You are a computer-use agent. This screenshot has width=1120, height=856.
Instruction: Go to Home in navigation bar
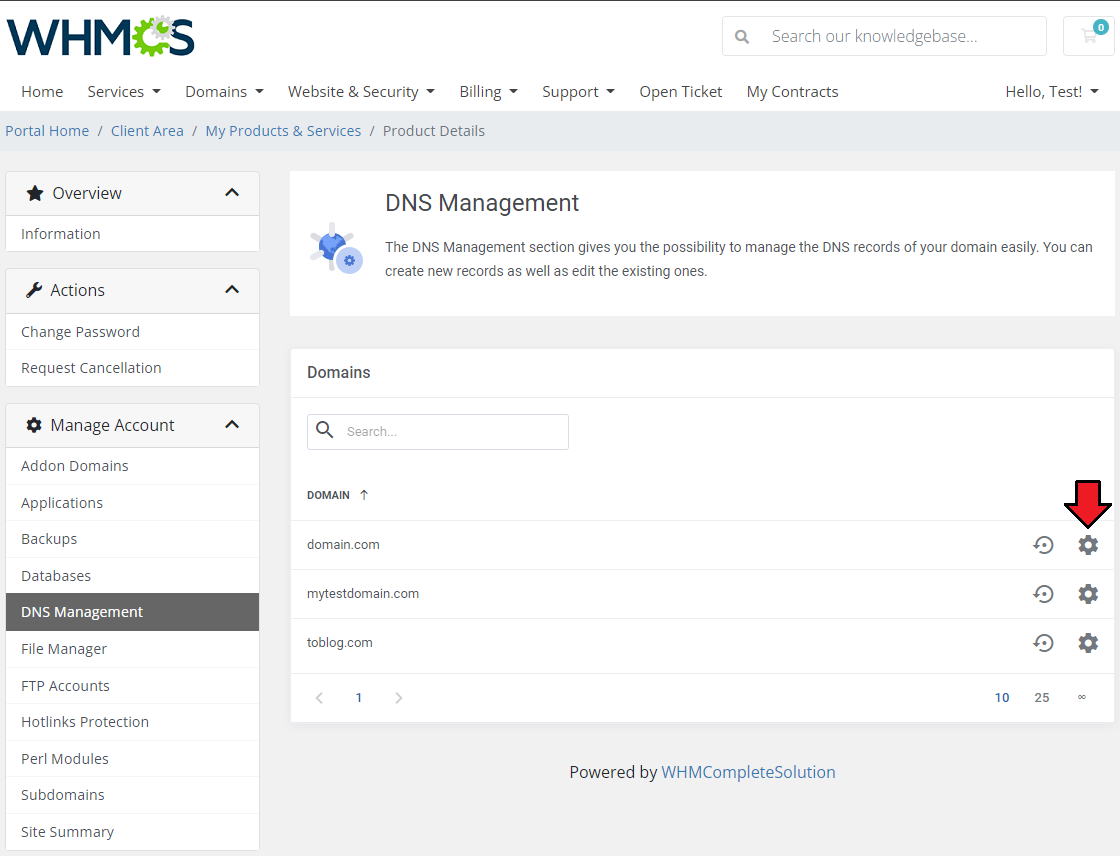click(x=42, y=91)
